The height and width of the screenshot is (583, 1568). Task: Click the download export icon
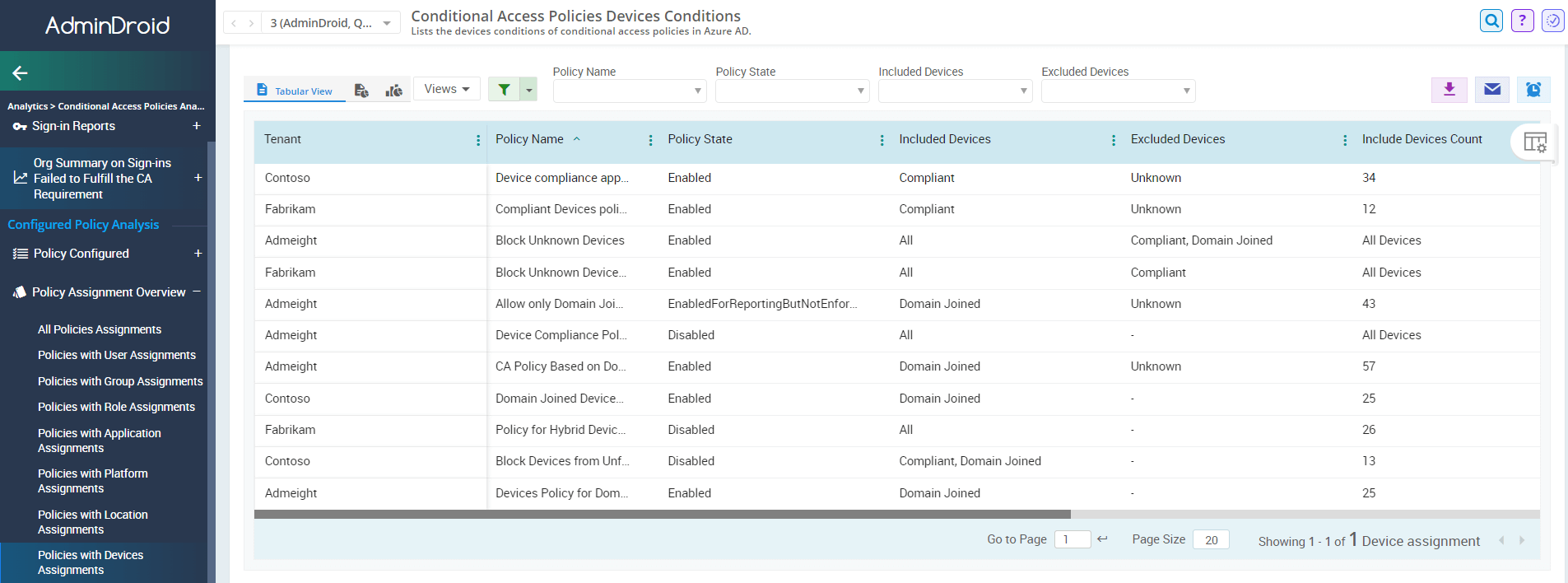click(1449, 89)
